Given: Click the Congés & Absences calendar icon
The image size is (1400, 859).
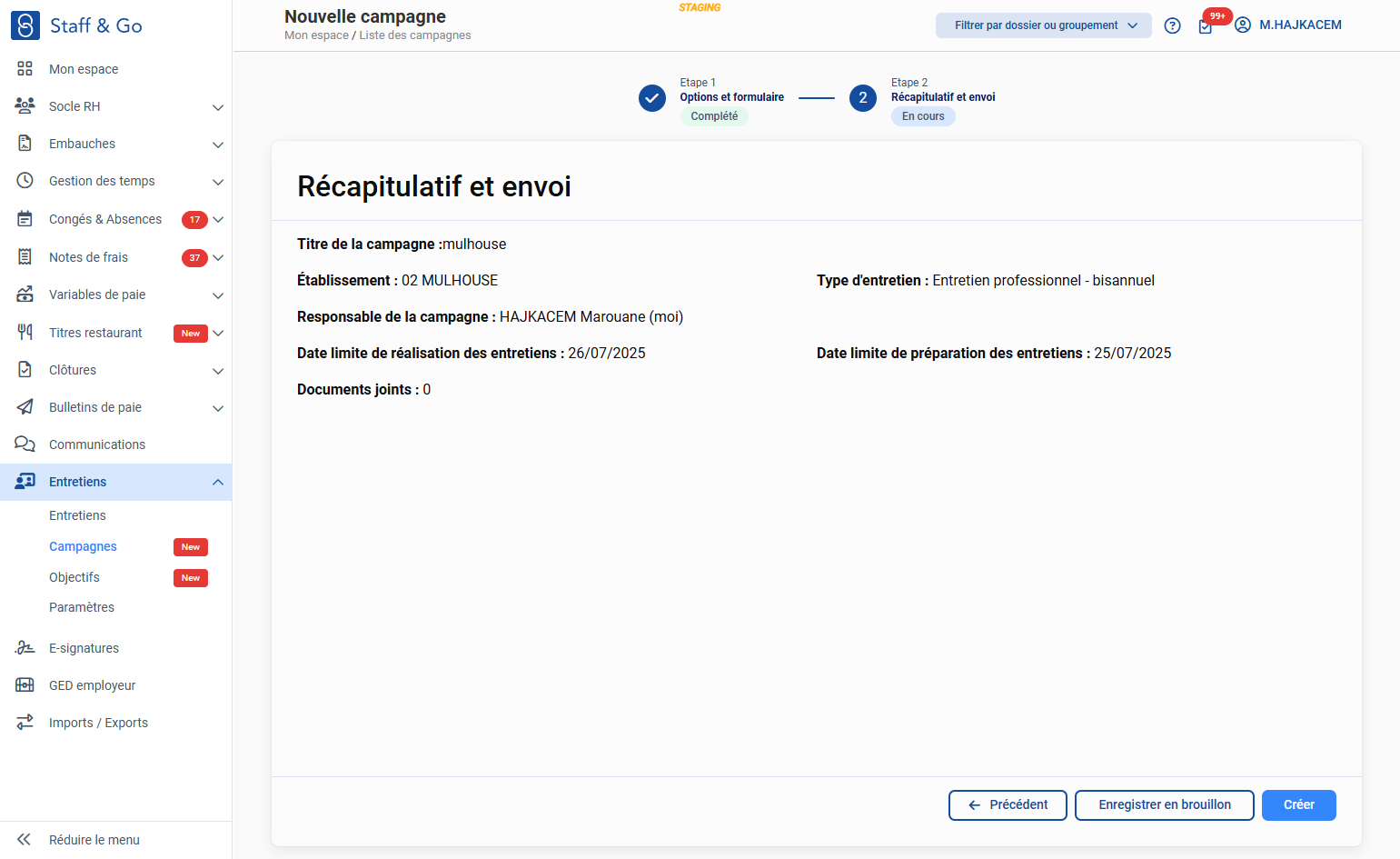Looking at the screenshot, I should (25, 219).
